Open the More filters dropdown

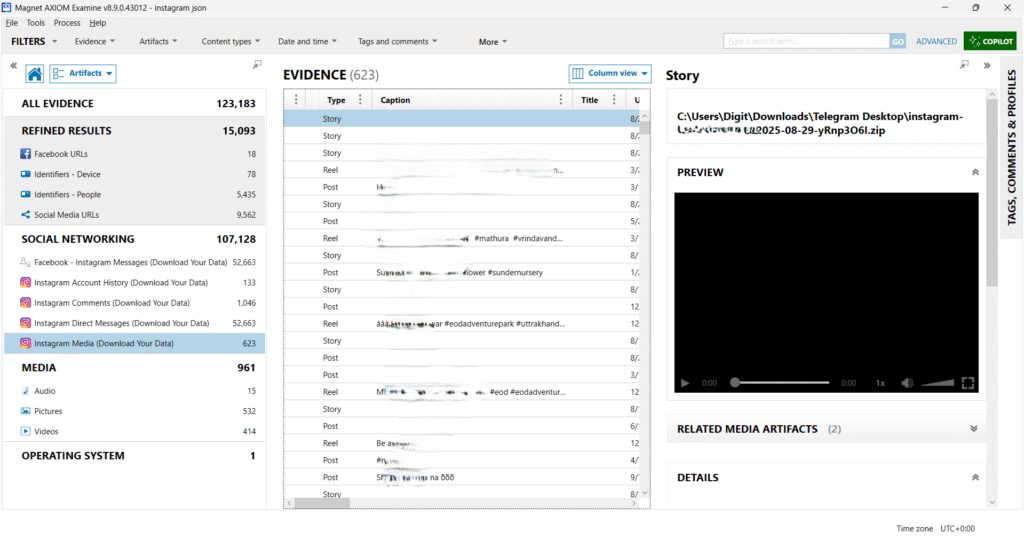click(x=492, y=42)
